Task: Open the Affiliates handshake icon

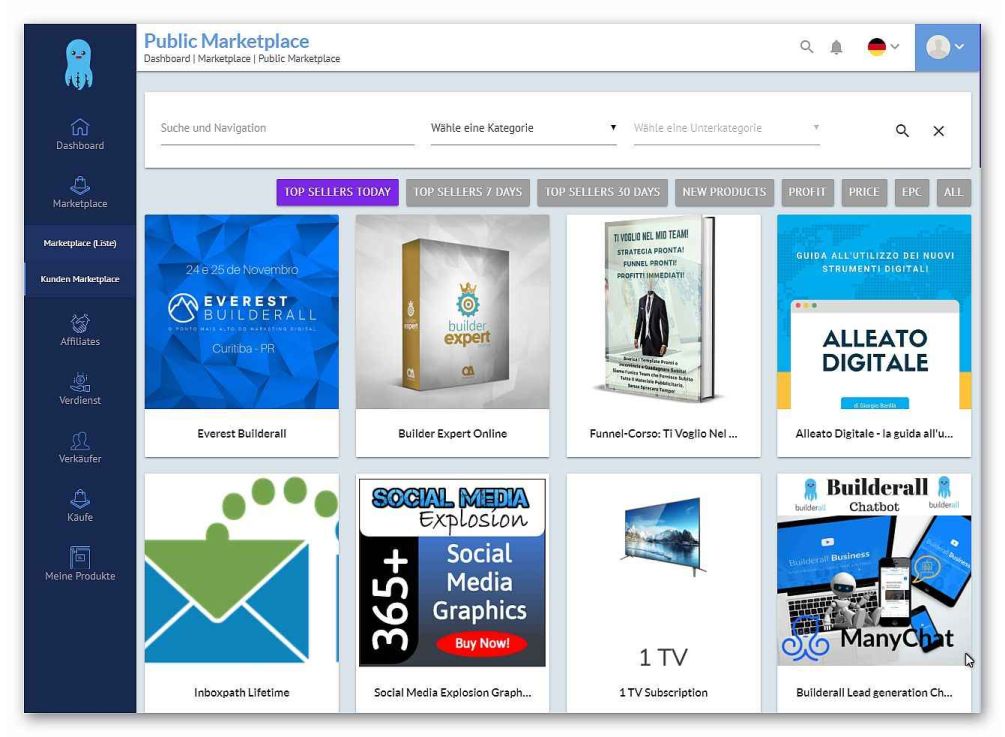Action: (x=79, y=323)
